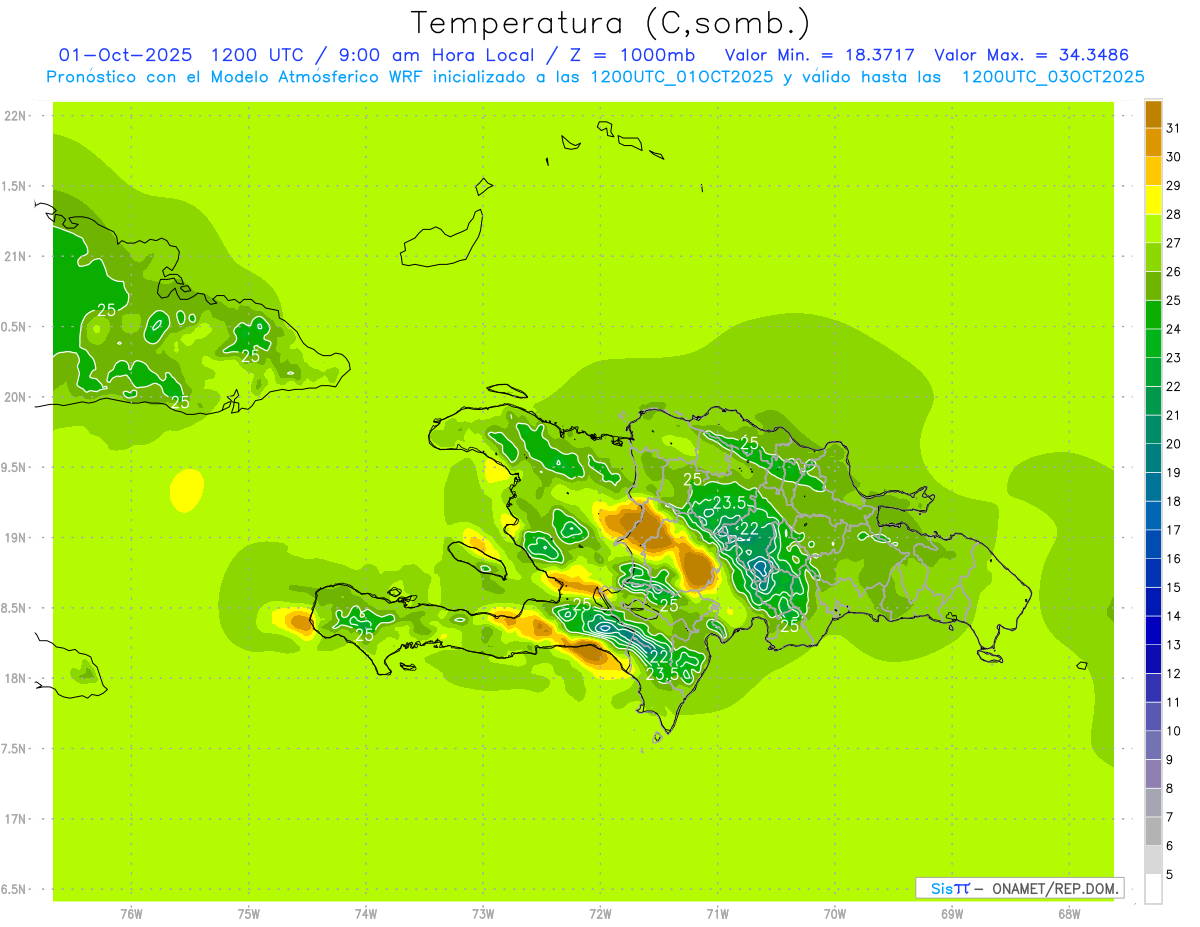Select the yellow legend swatch between 28 and 29
Image resolution: width=1200 pixels, height=927 pixels.
[1153, 200]
